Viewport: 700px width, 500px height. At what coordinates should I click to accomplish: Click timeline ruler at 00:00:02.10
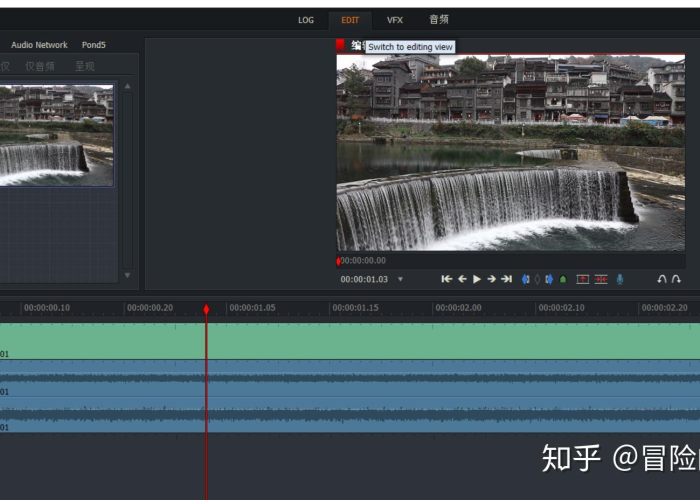pos(561,308)
